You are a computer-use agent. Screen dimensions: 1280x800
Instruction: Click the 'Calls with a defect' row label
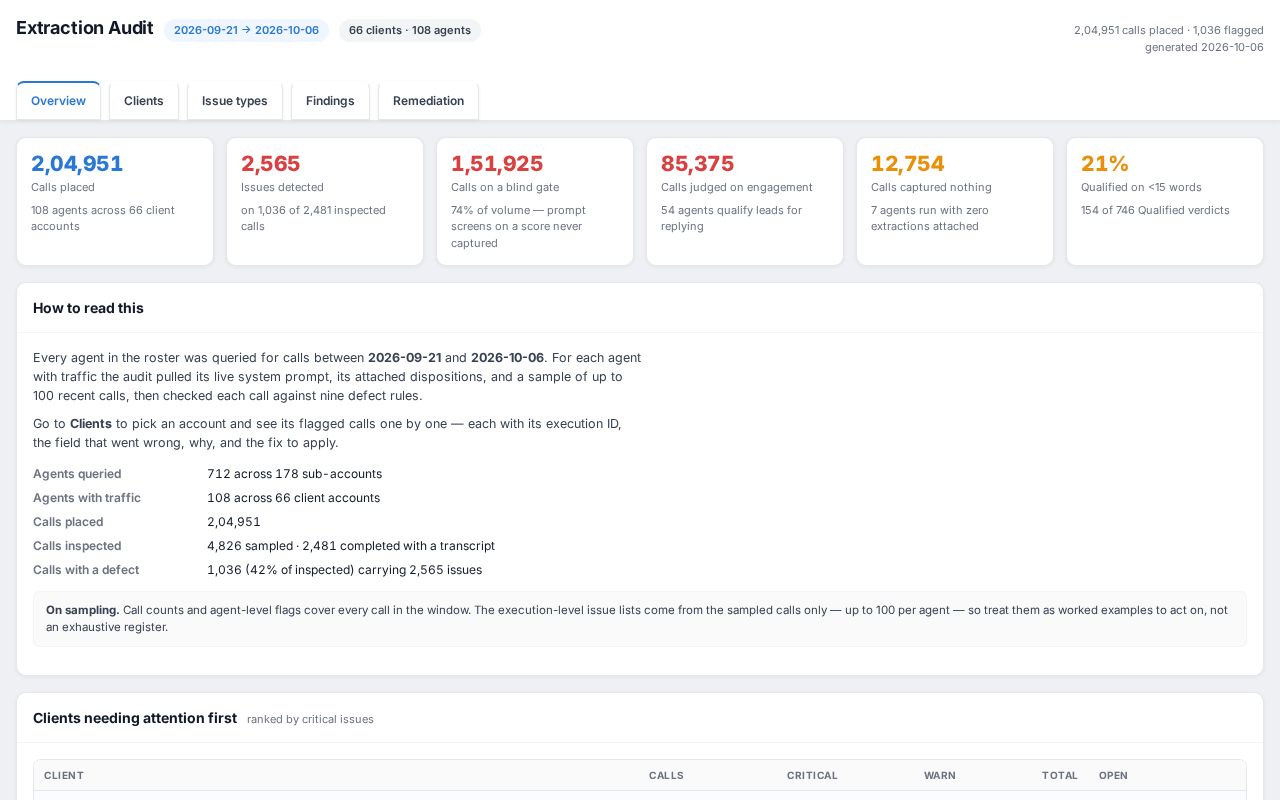pyautogui.click(x=86, y=570)
